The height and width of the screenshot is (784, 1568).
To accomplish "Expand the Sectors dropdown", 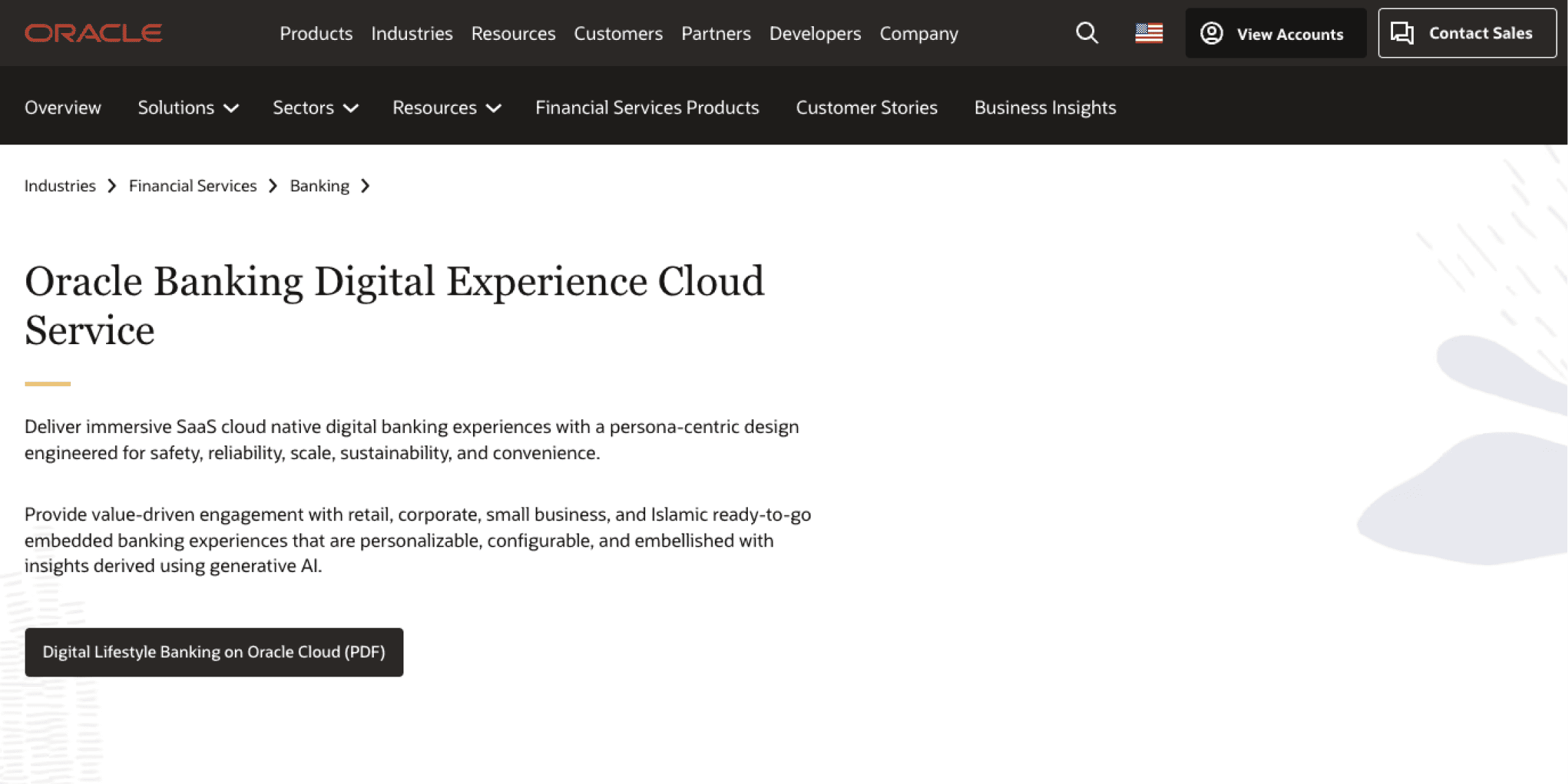I will tap(315, 107).
